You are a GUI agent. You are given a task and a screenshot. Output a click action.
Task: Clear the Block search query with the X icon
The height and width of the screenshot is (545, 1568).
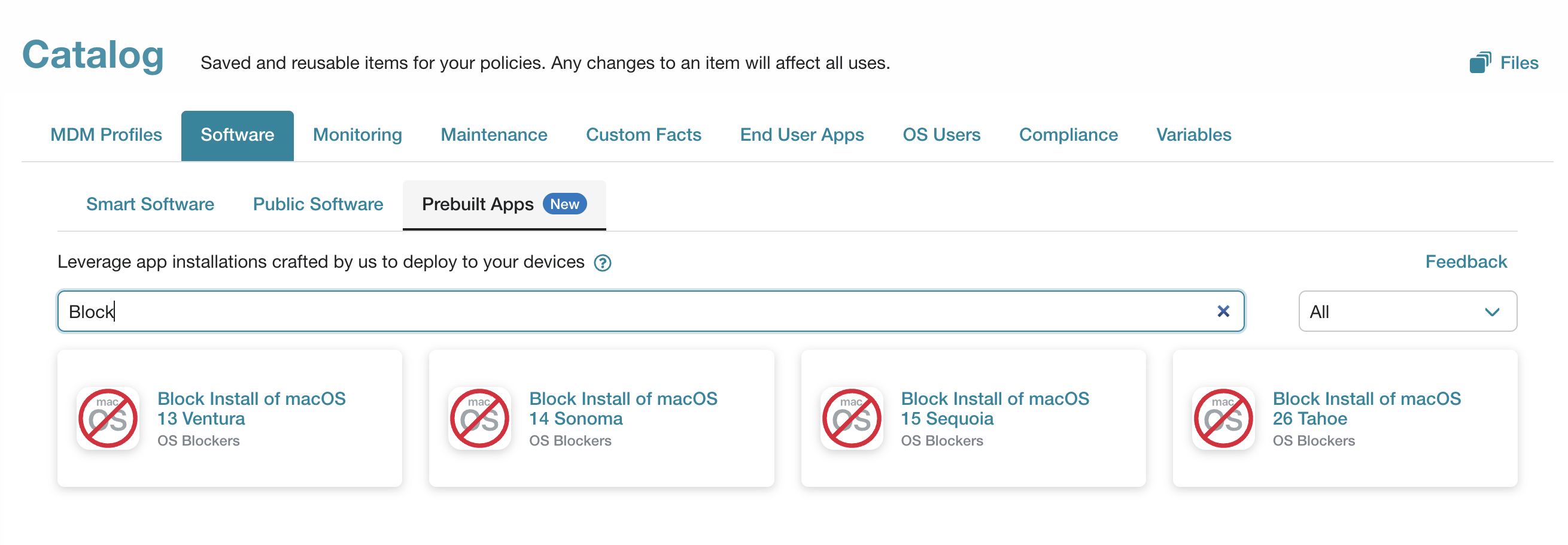[1223, 311]
